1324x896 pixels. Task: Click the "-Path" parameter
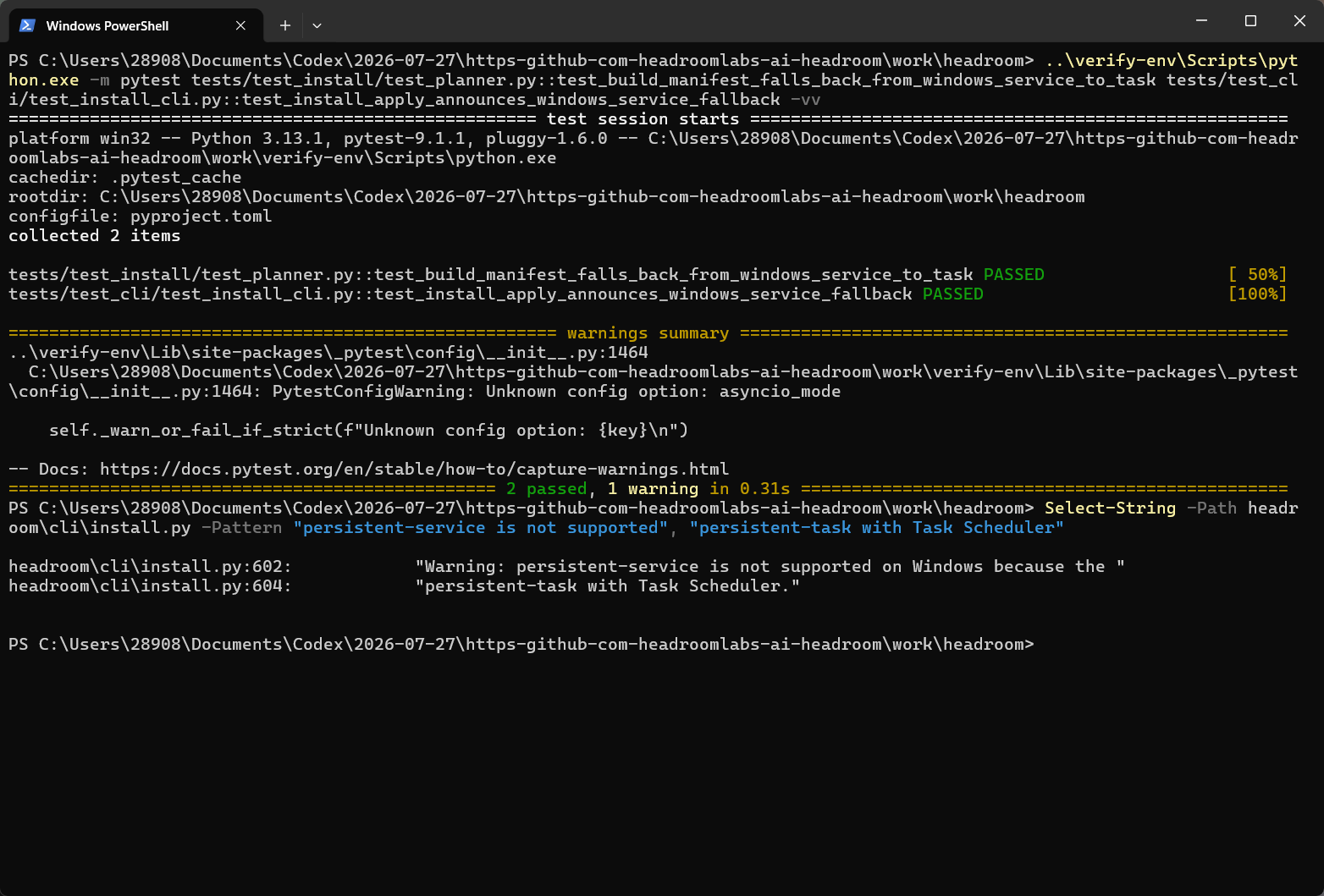1211,508
